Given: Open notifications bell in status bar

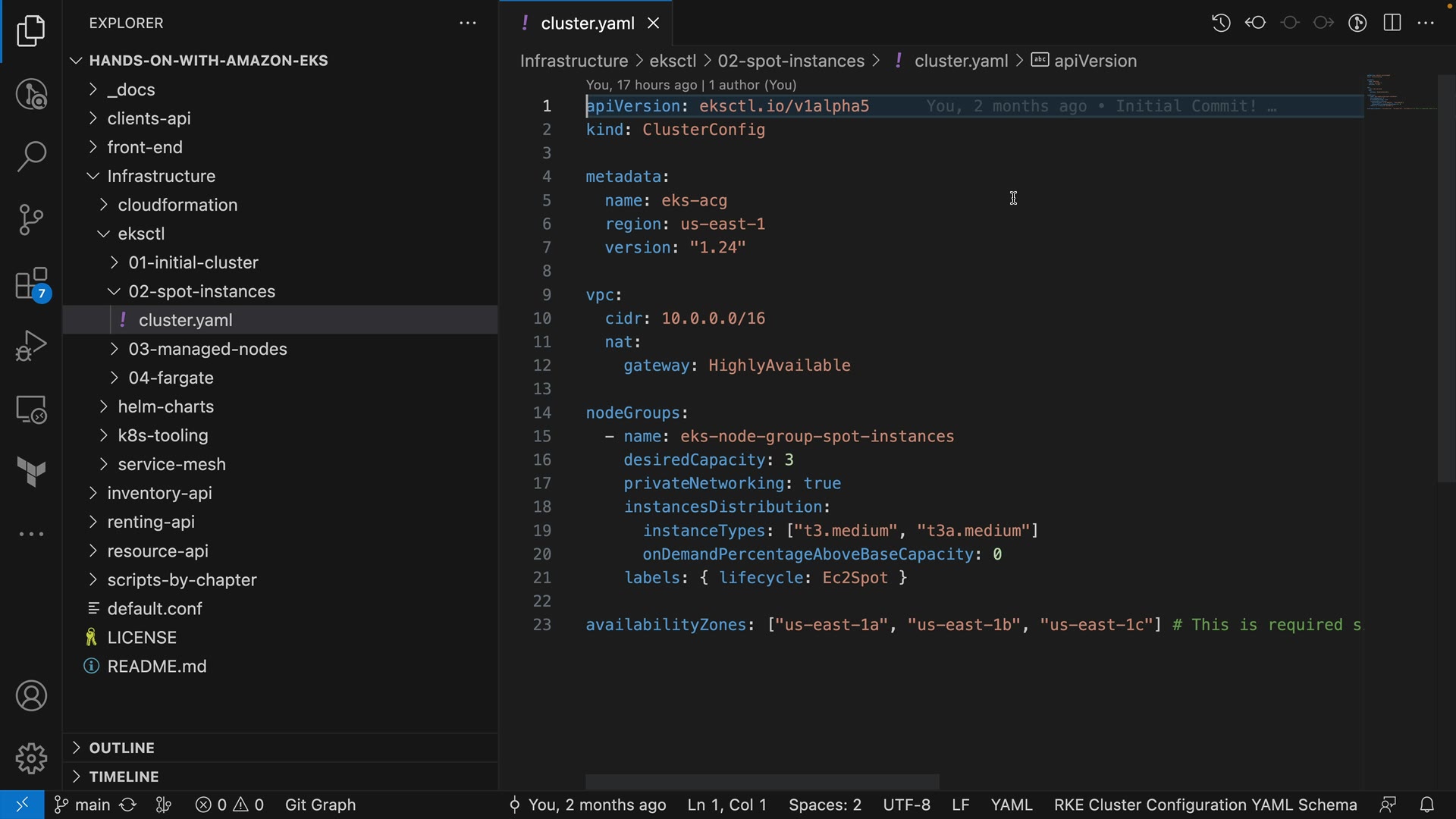Looking at the screenshot, I should (1426, 805).
